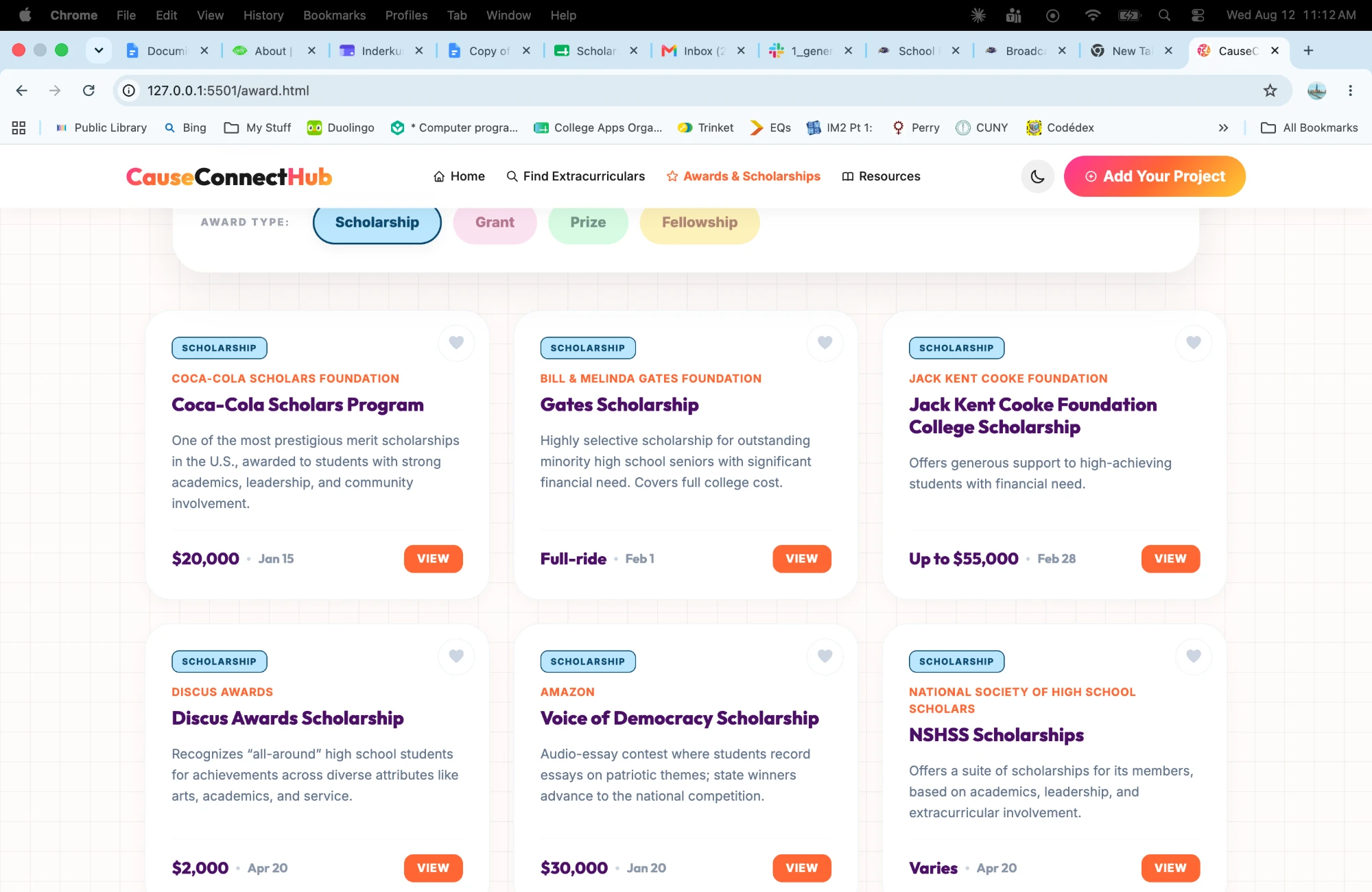The height and width of the screenshot is (892, 1372).
Task: Go back in browser history
Action: 22,91
